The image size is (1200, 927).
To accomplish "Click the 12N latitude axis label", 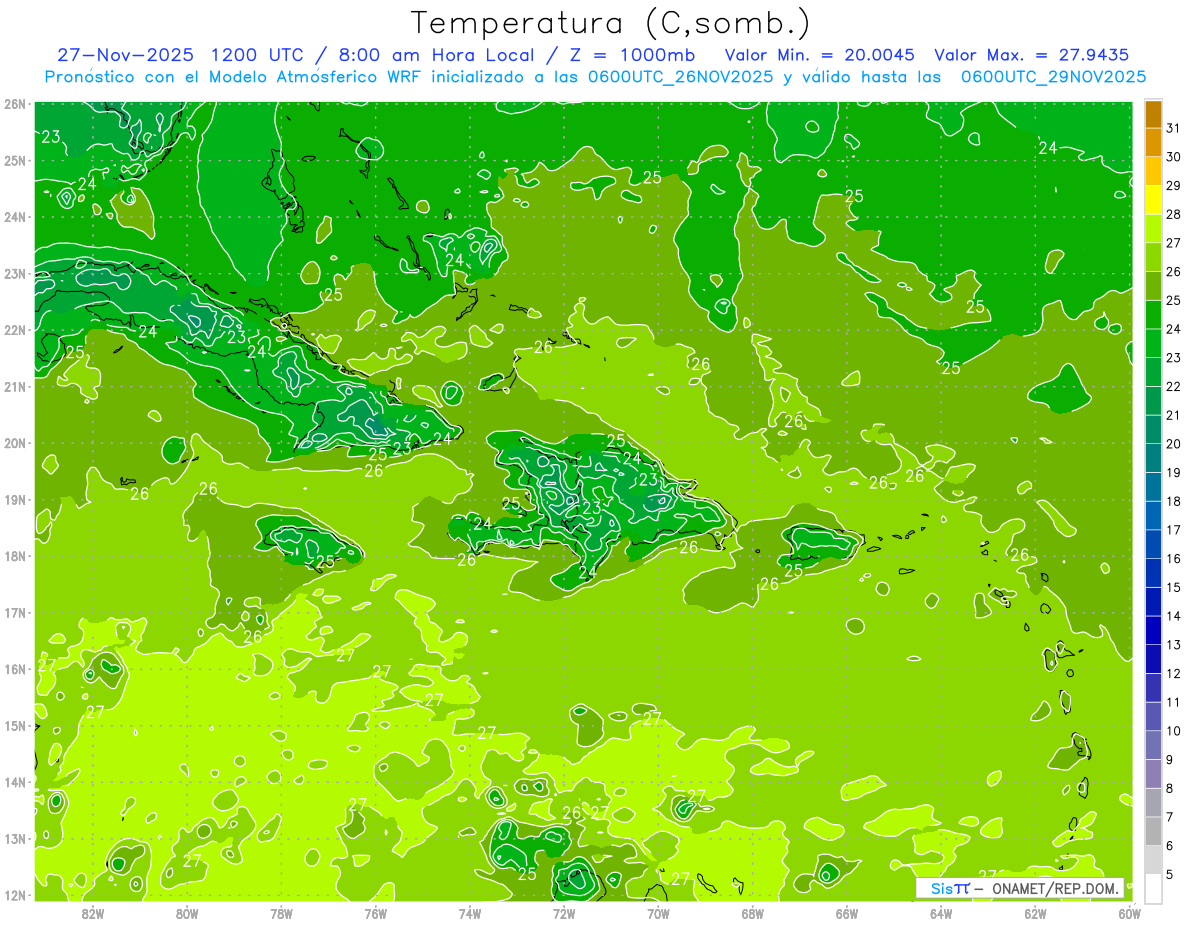I will (14, 895).
